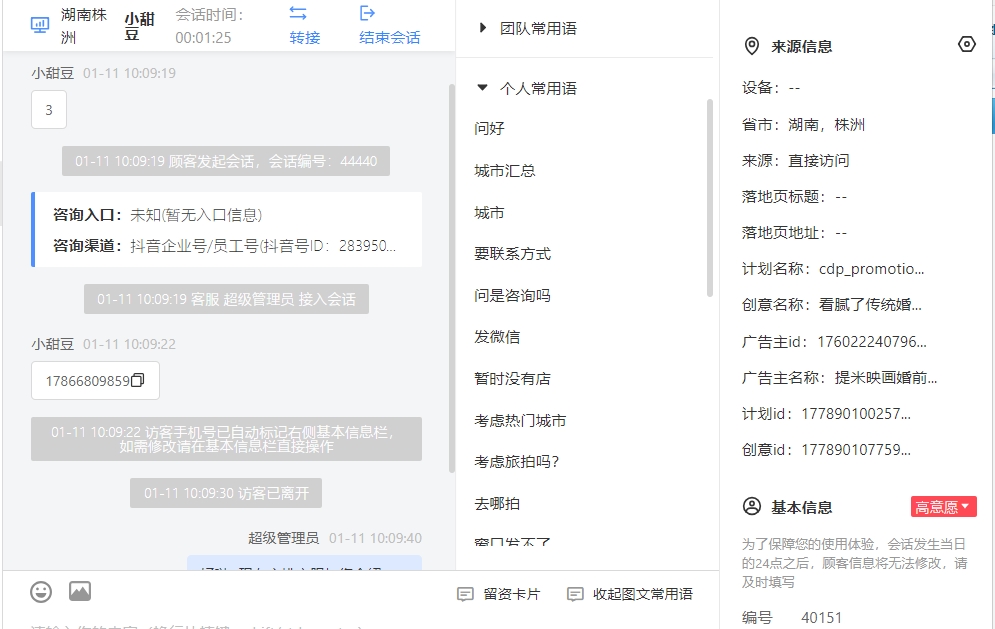Image resolution: width=995 pixels, height=629 pixels.
Task: Click the 转接 transfer arrows icon
Action: (x=298, y=13)
